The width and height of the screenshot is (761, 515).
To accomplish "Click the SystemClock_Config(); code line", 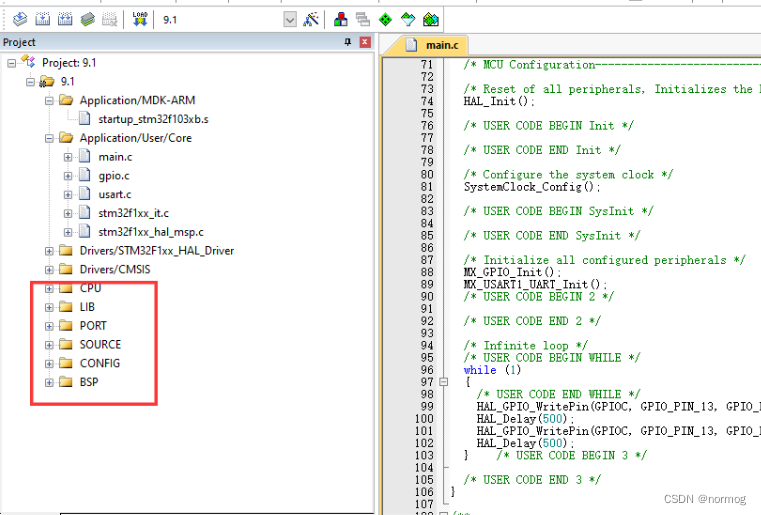I will 532,187.
